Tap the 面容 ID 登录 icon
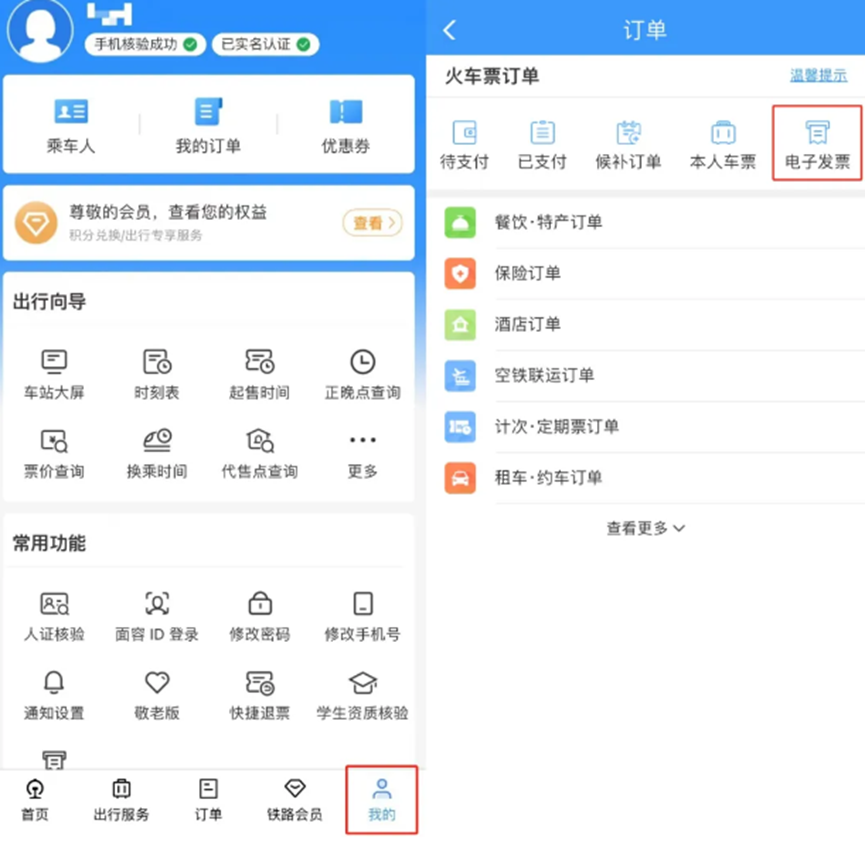This screenshot has width=865, height=844. click(157, 604)
